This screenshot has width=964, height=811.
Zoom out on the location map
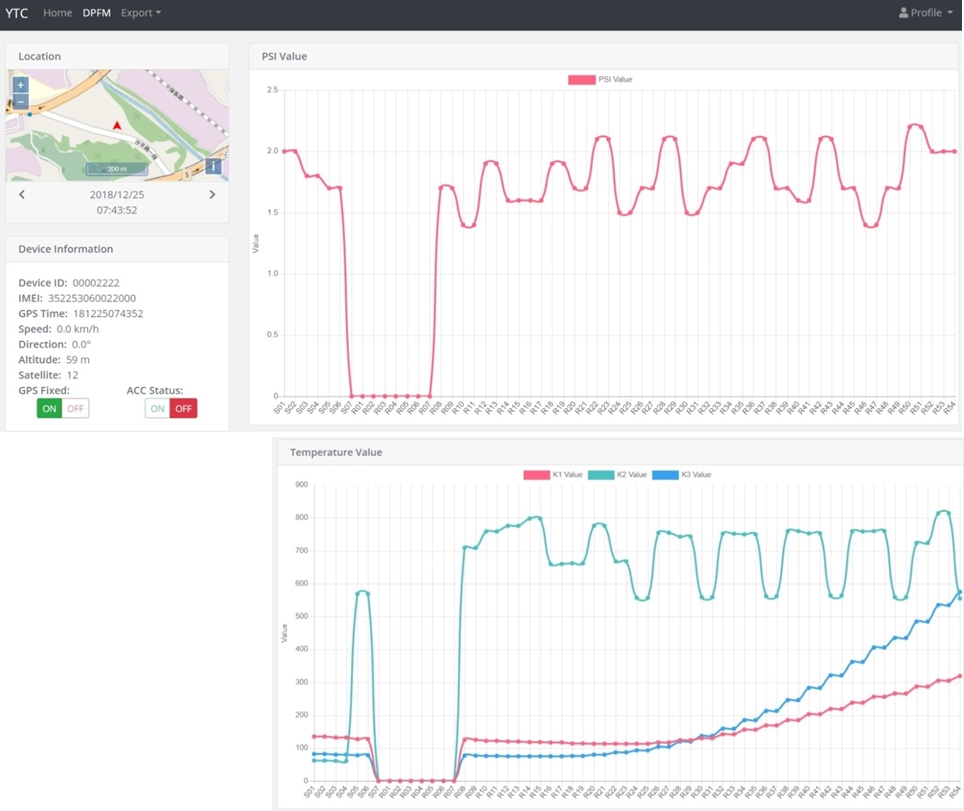[x=20, y=101]
